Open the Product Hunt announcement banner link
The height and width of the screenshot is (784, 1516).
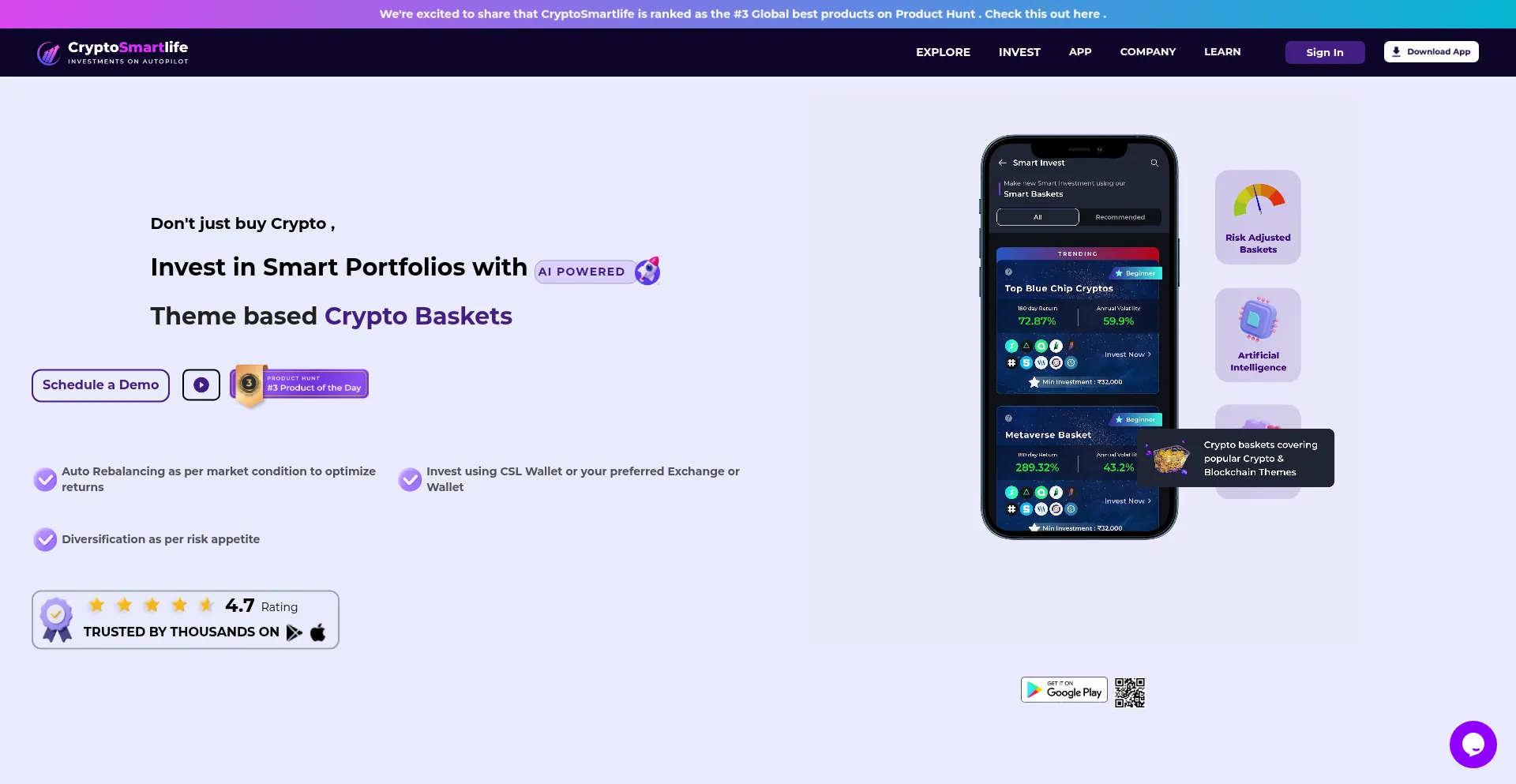tap(742, 14)
